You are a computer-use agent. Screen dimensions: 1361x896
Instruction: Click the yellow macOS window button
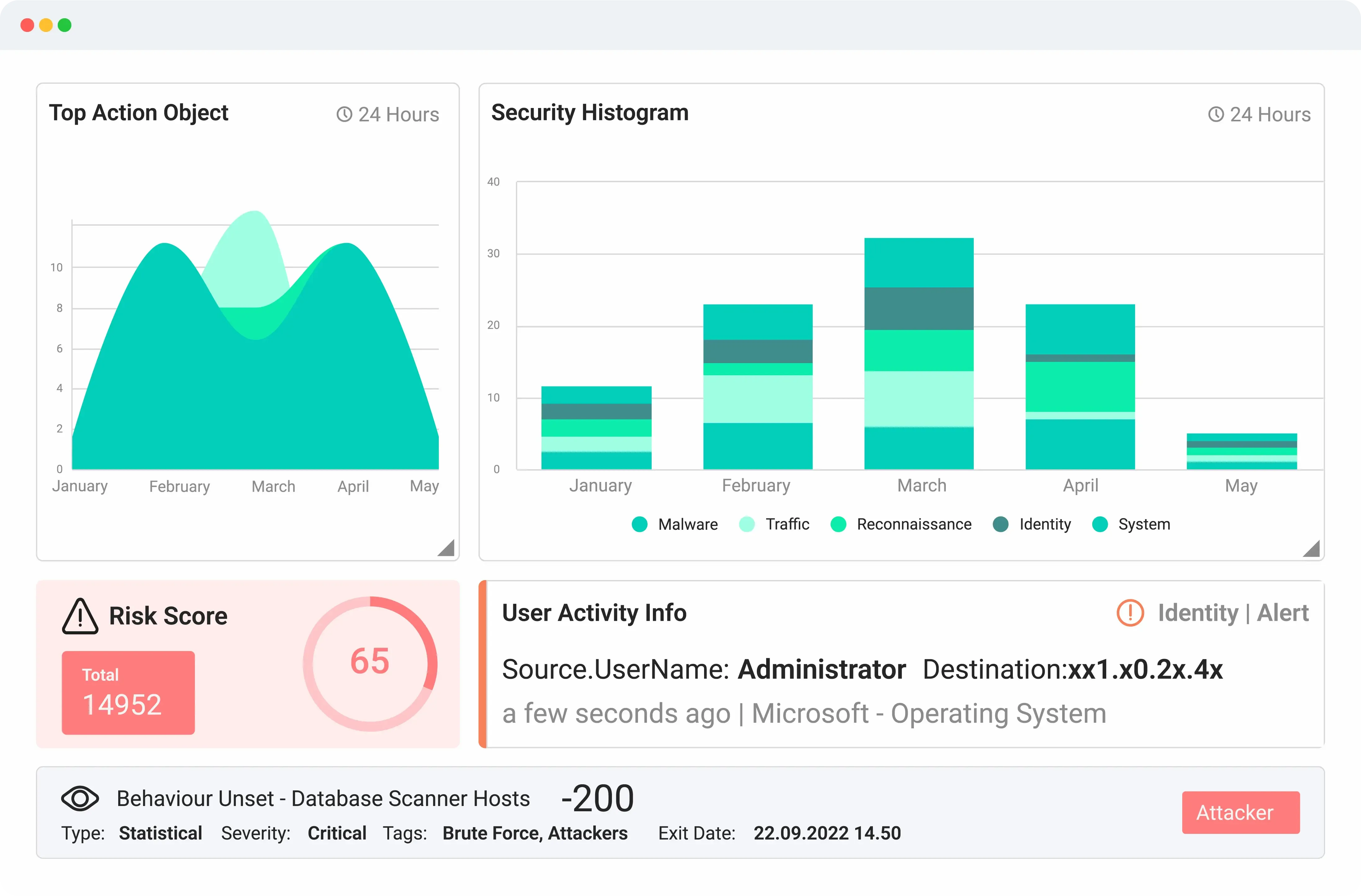click(x=46, y=25)
